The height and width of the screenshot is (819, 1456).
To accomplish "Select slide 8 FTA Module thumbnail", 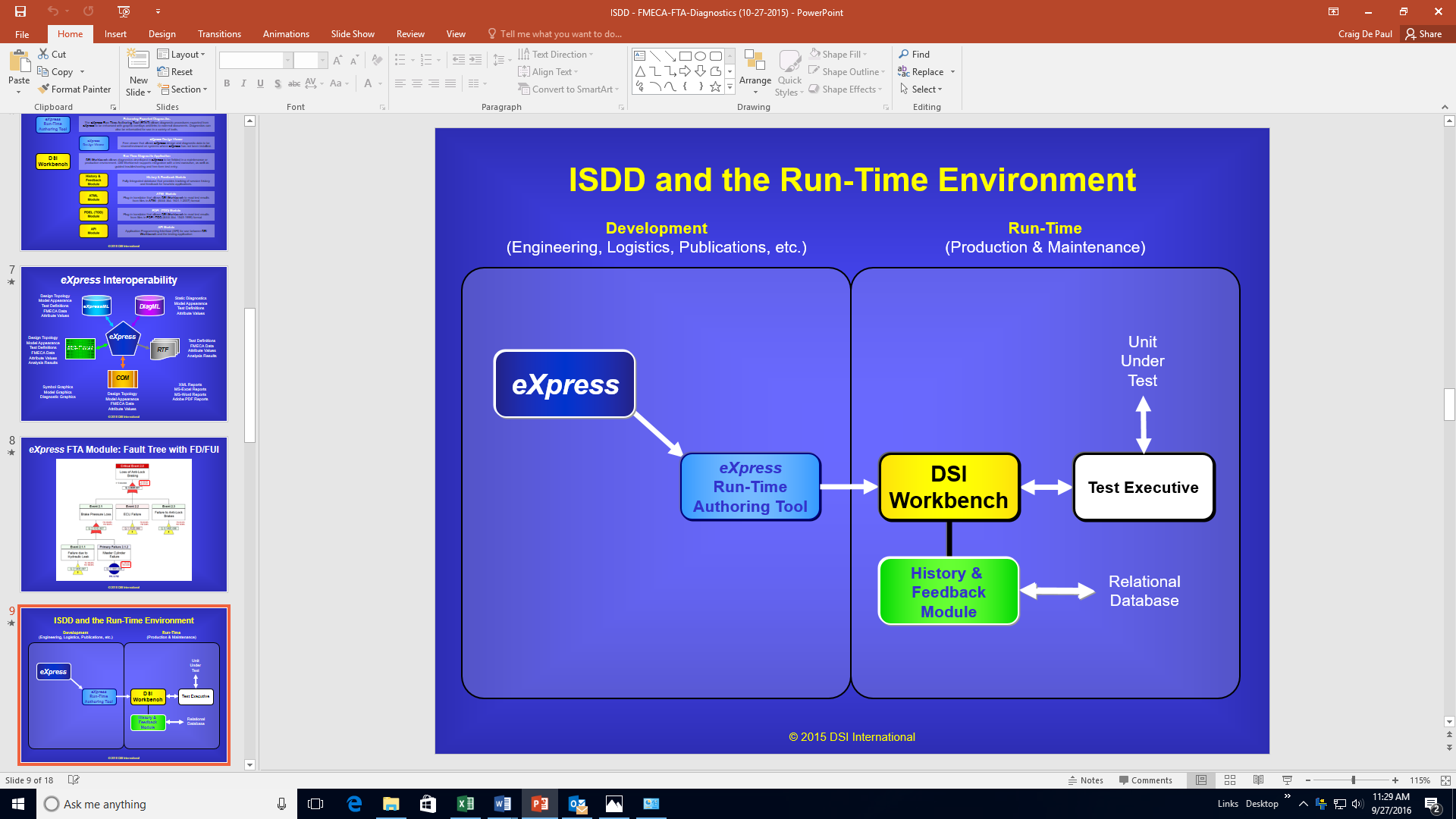I will pyautogui.click(x=124, y=514).
